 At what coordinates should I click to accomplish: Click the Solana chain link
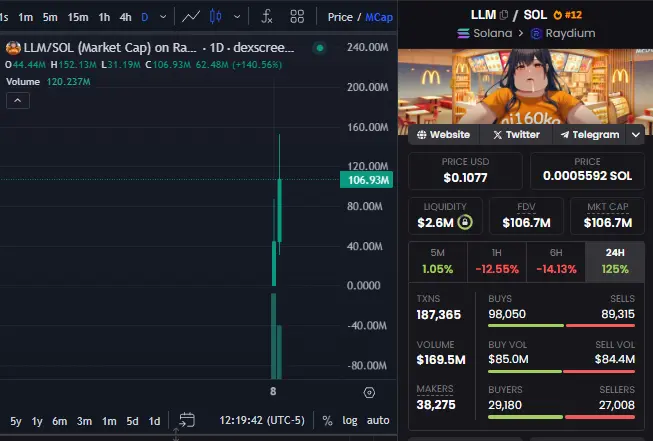[485, 33]
